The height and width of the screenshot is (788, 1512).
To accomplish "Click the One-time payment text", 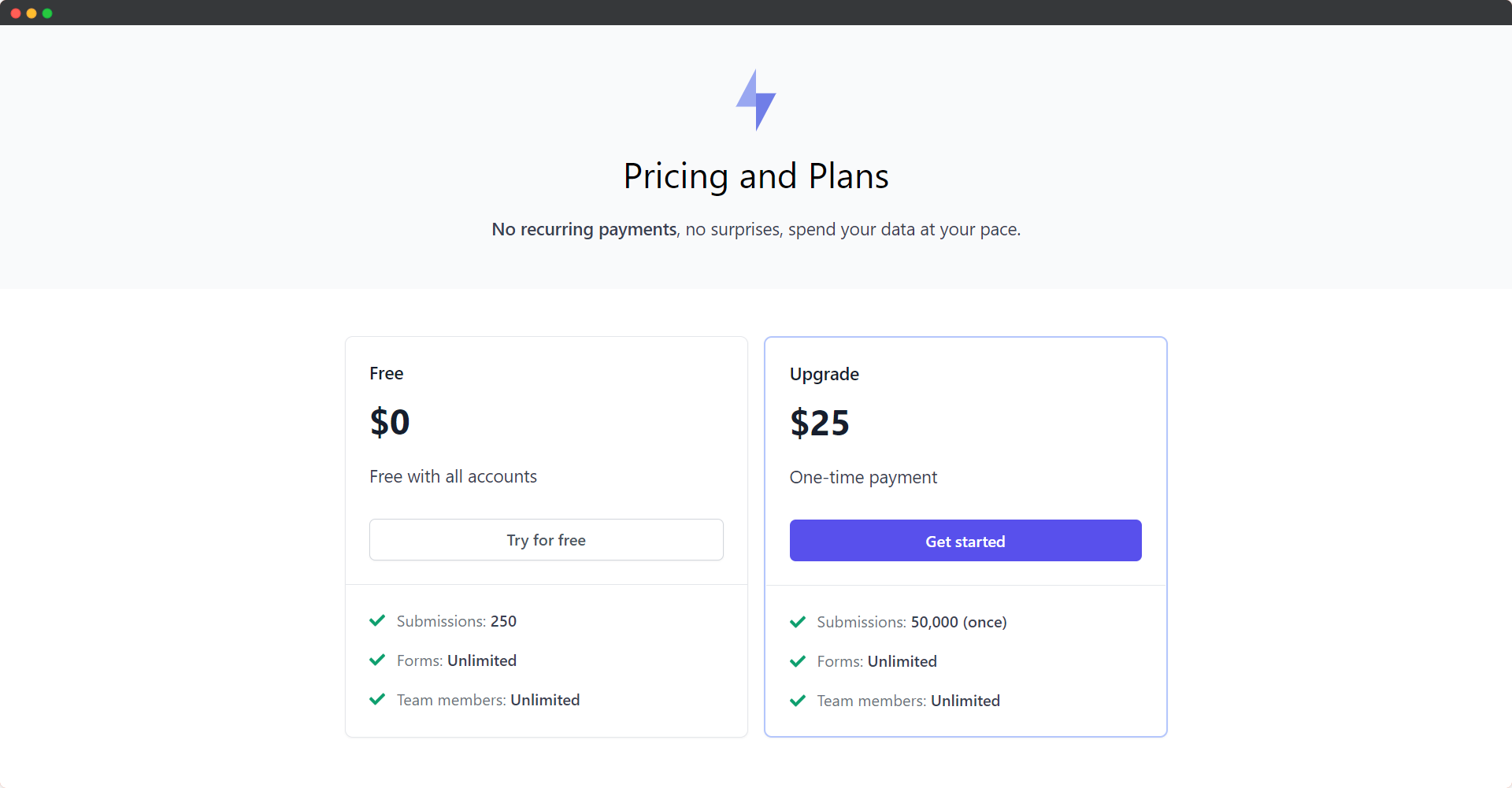I will click(863, 478).
